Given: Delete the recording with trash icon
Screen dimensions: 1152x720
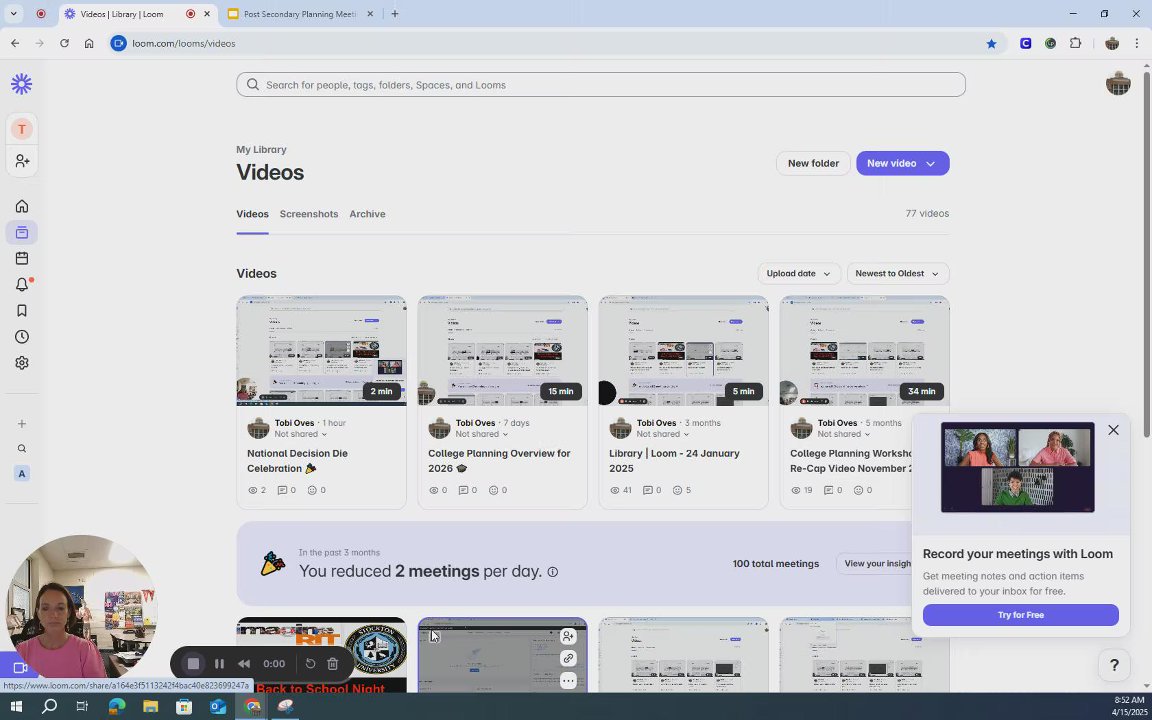Looking at the screenshot, I should pyautogui.click(x=332, y=664).
